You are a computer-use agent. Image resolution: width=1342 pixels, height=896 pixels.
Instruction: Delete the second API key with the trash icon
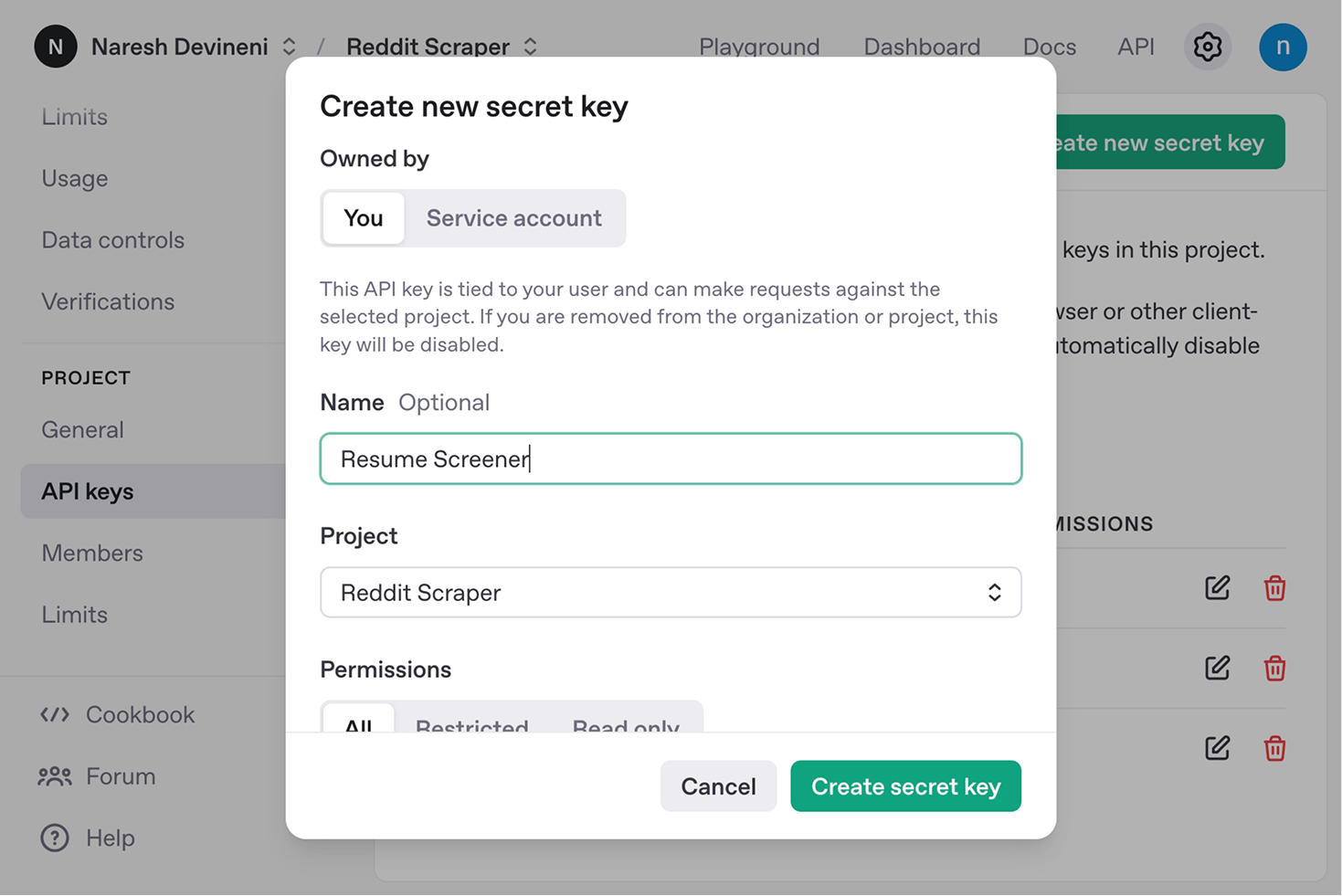[x=1274, y=668]
